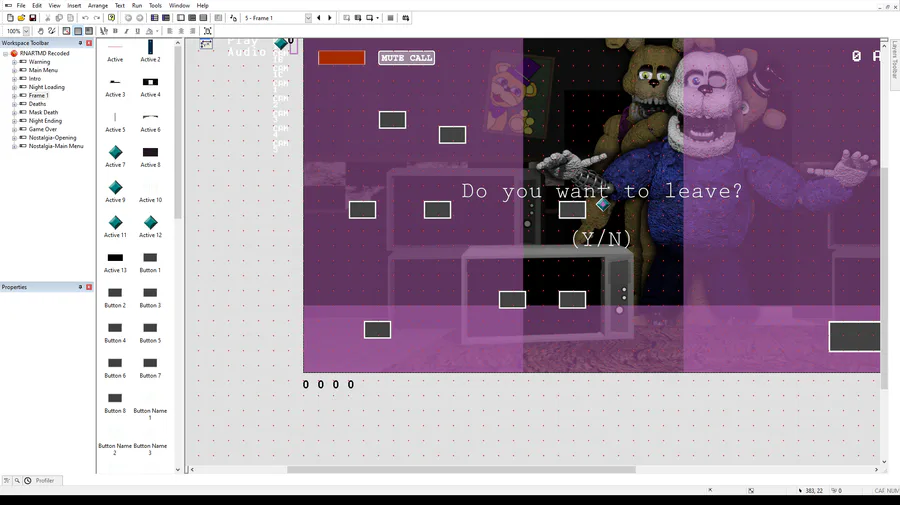Screen dimensions: 900x505
Task: Open the frame selector '5 - Frame 1' dropdown
Action: (x=308, y=18)
